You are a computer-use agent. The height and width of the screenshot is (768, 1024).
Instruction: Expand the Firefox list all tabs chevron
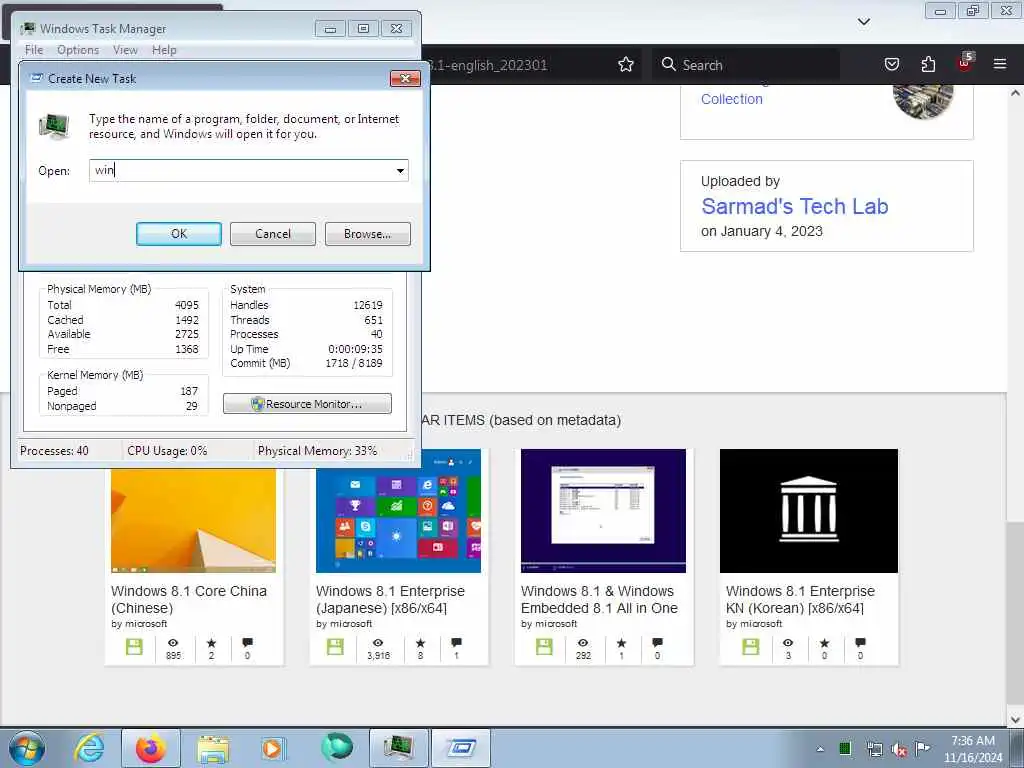click(863, 22)
